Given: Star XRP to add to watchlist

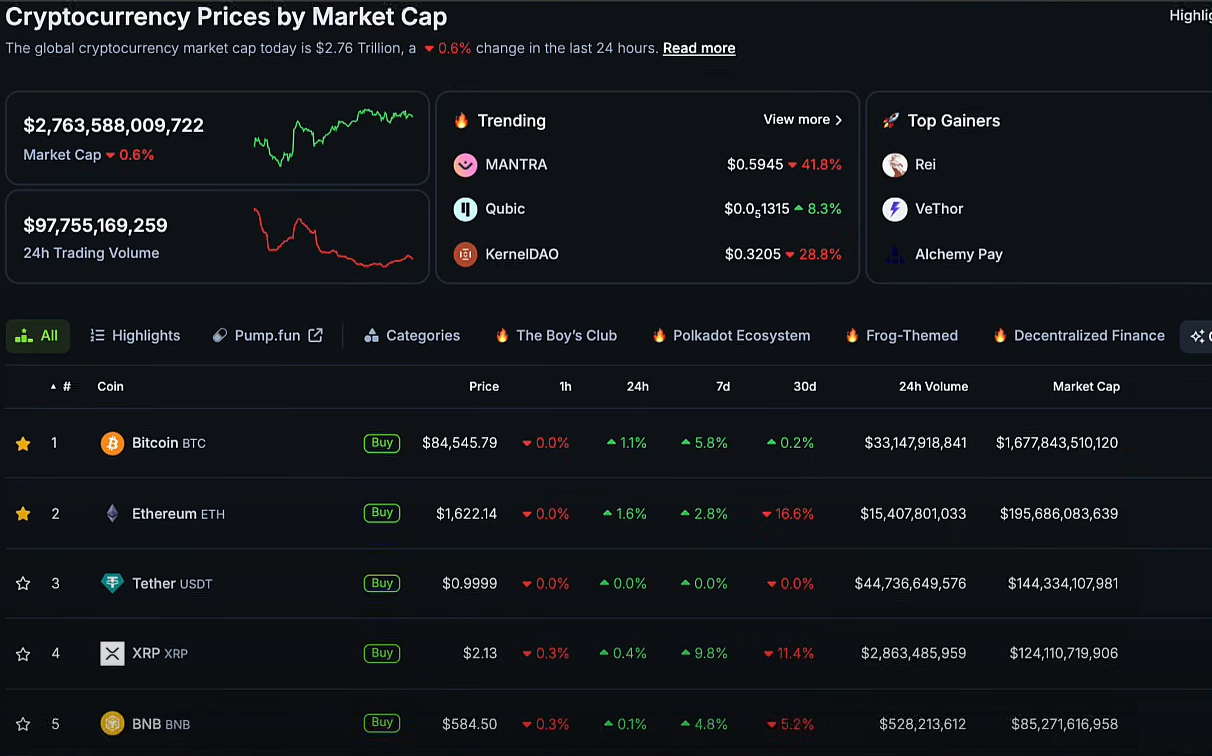Looking at the screenshot, I should click(23, 654).
